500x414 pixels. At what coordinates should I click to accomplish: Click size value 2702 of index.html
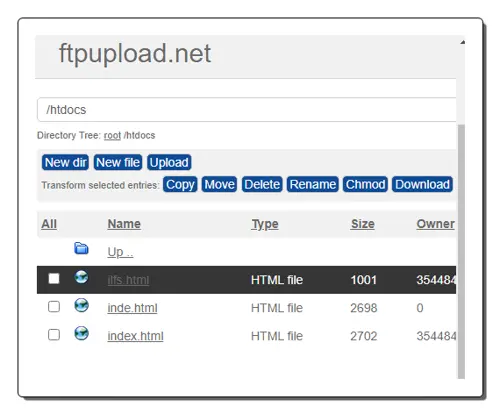tap(364, 336)
